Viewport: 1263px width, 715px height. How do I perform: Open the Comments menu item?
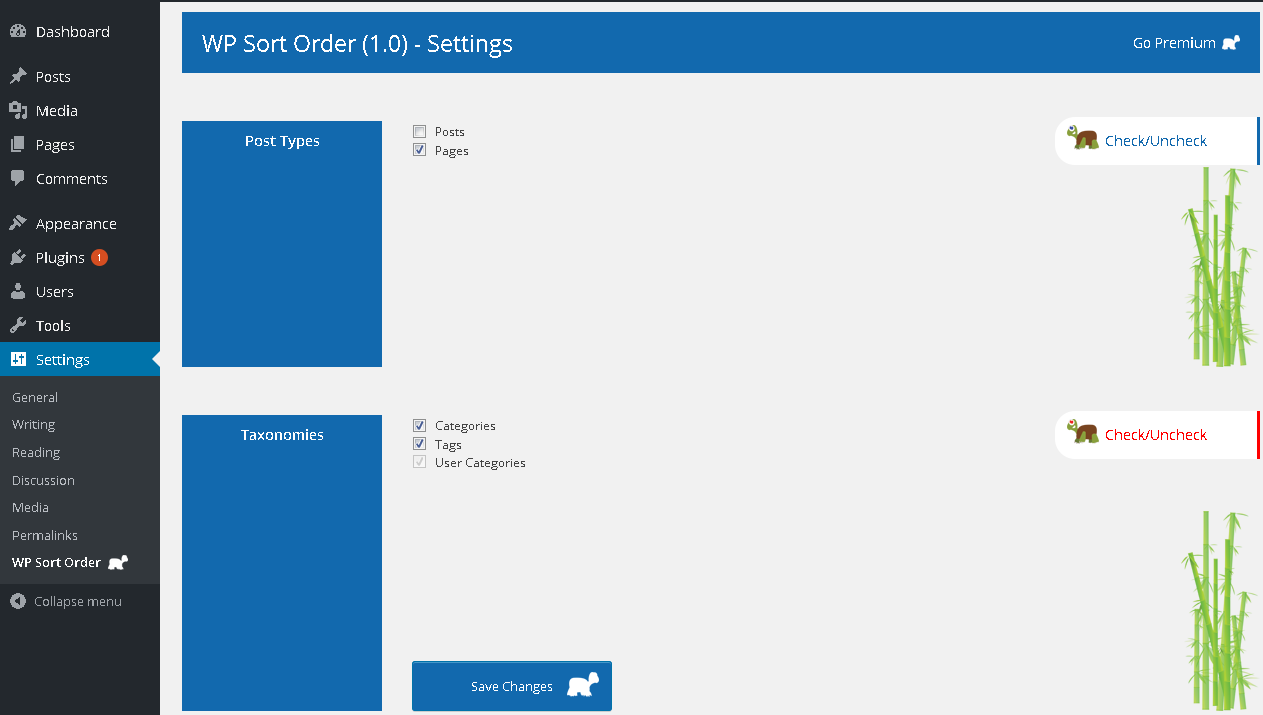coord(80,178)
